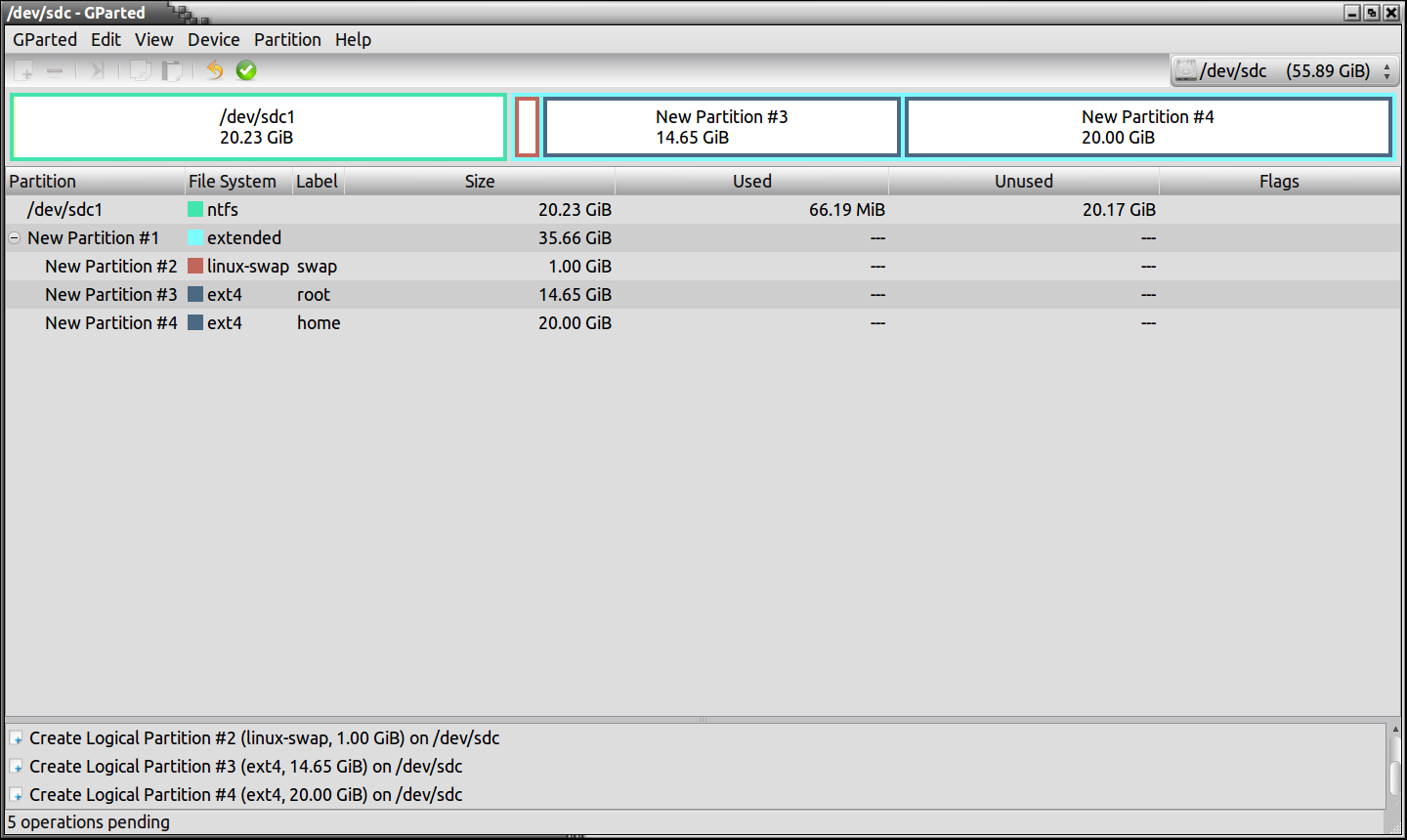Open the /dev/sdc device dropdown
This screenshot has height=840, width=1407.
[x=1285, y=70]
